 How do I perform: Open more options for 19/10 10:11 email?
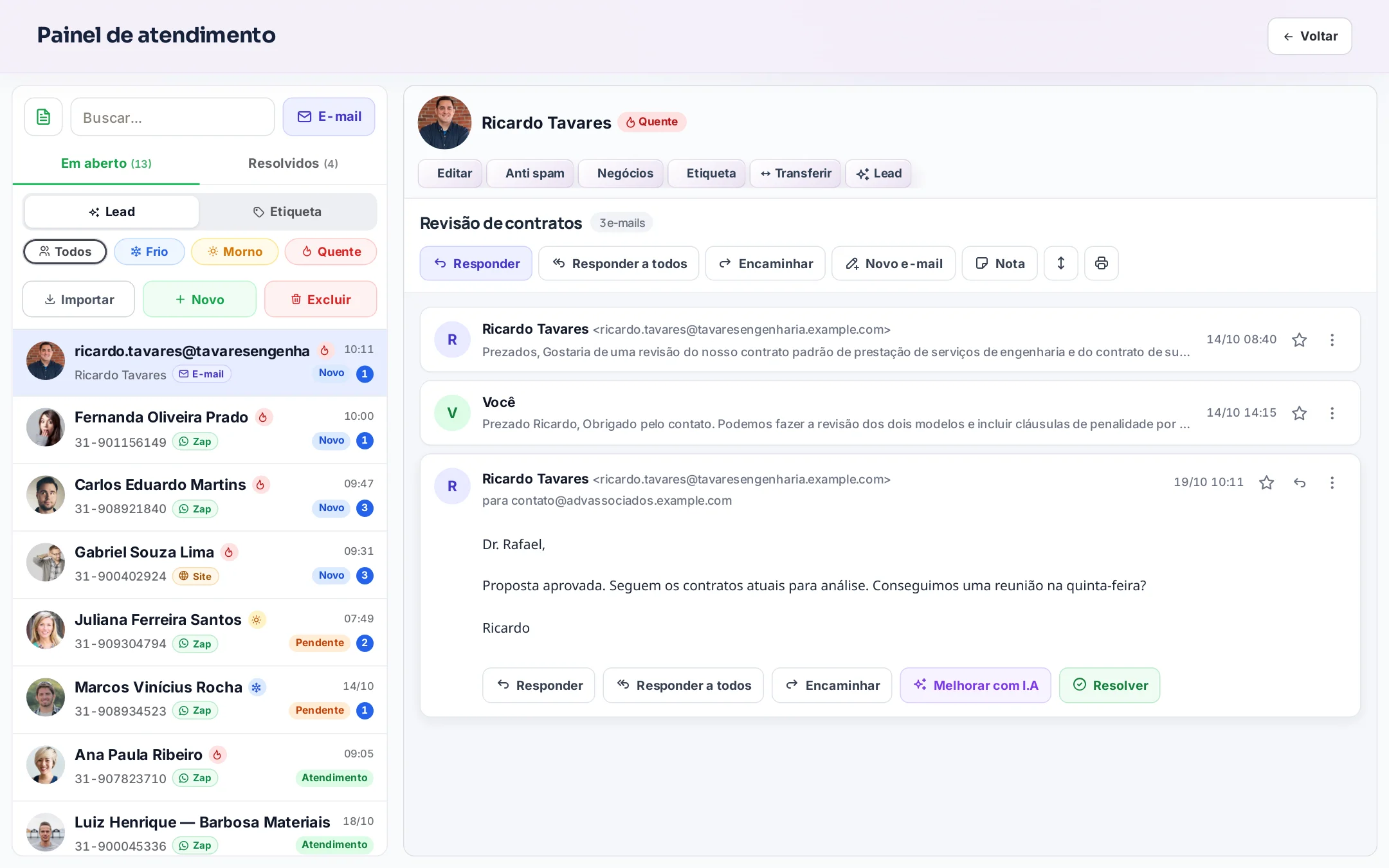(1332, 482)
